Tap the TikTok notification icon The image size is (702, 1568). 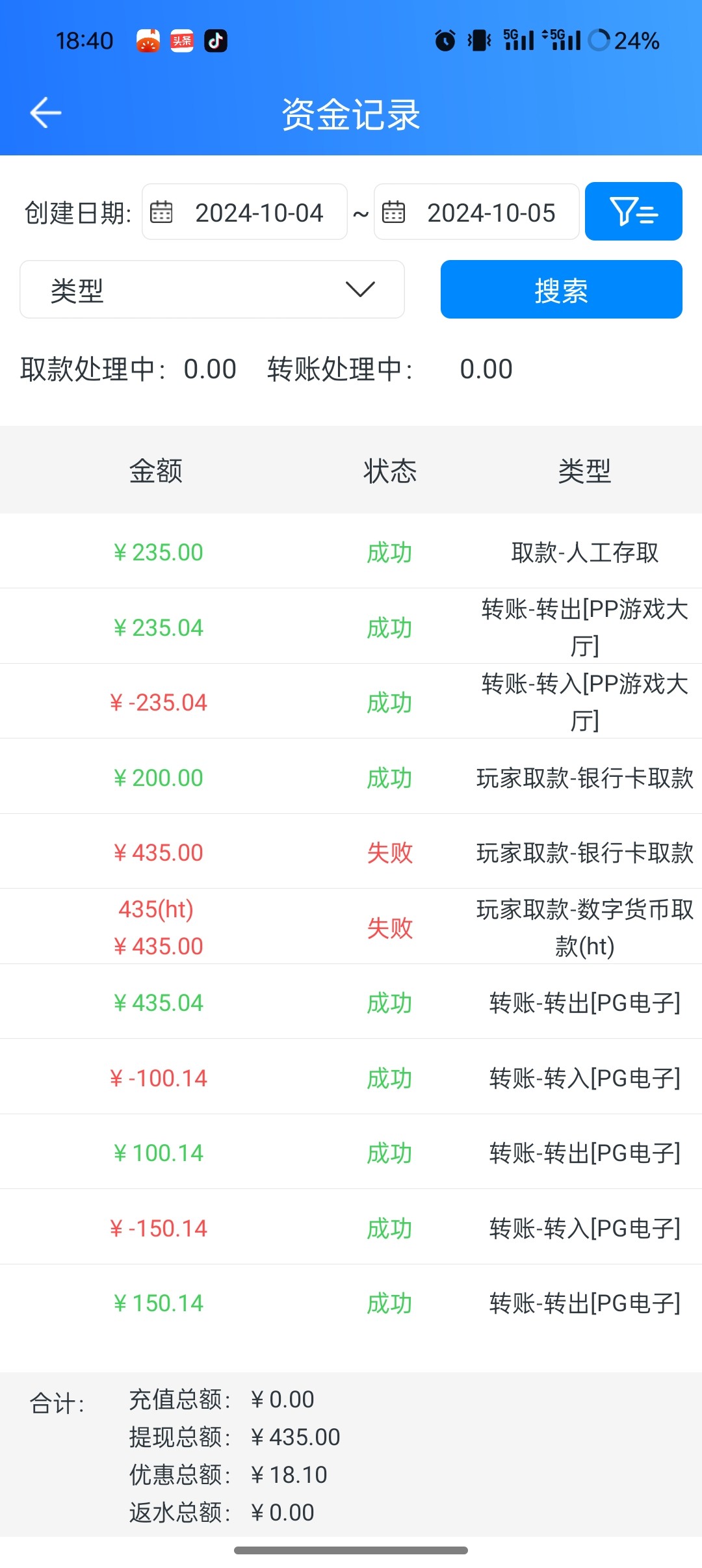coord(216,41)
